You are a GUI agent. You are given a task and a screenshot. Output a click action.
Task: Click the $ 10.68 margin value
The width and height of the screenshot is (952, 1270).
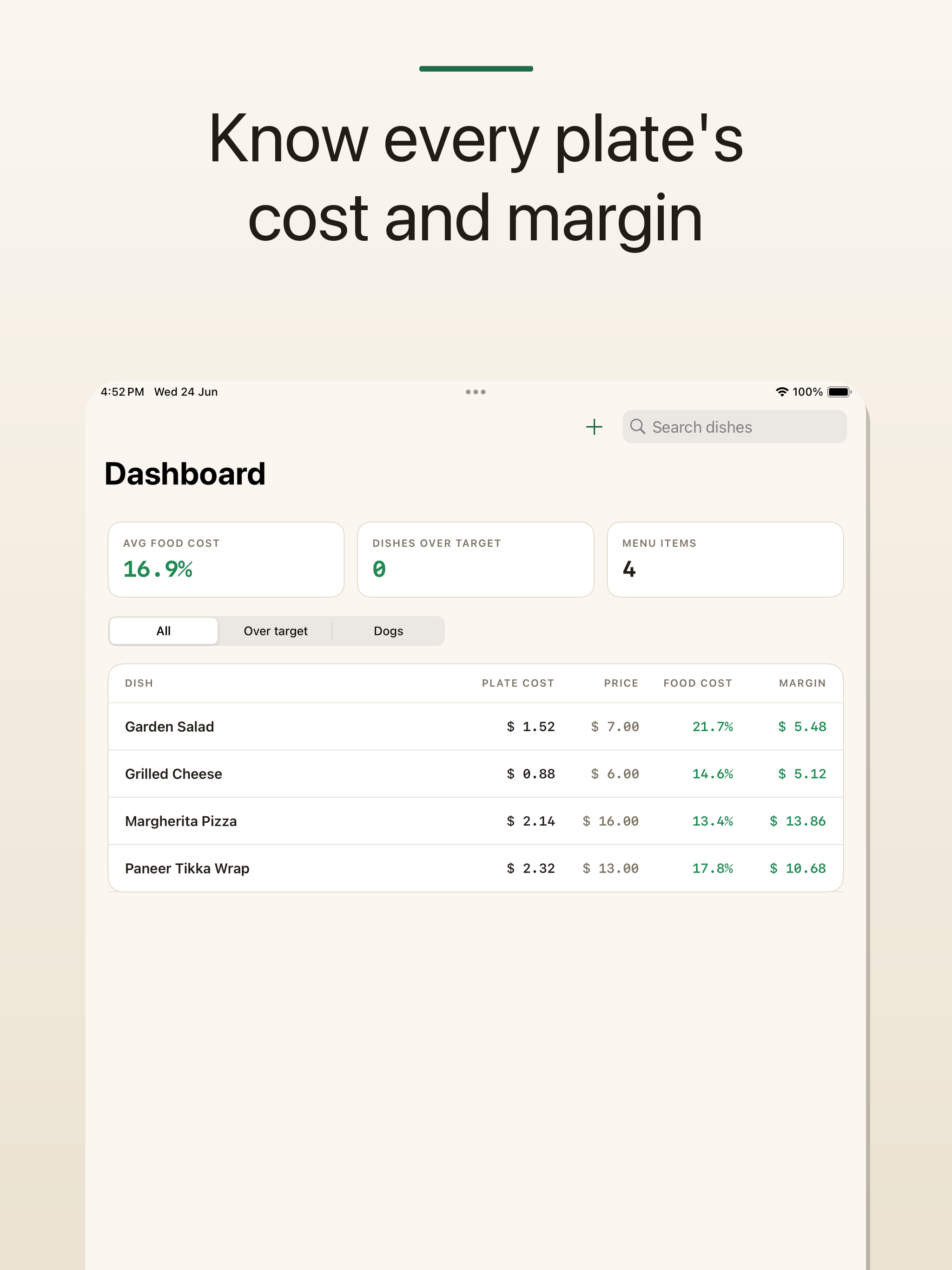(798, 868)
